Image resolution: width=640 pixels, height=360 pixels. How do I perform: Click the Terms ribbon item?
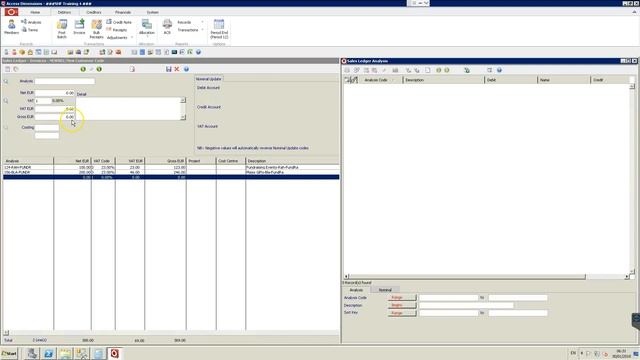[30, 30]
